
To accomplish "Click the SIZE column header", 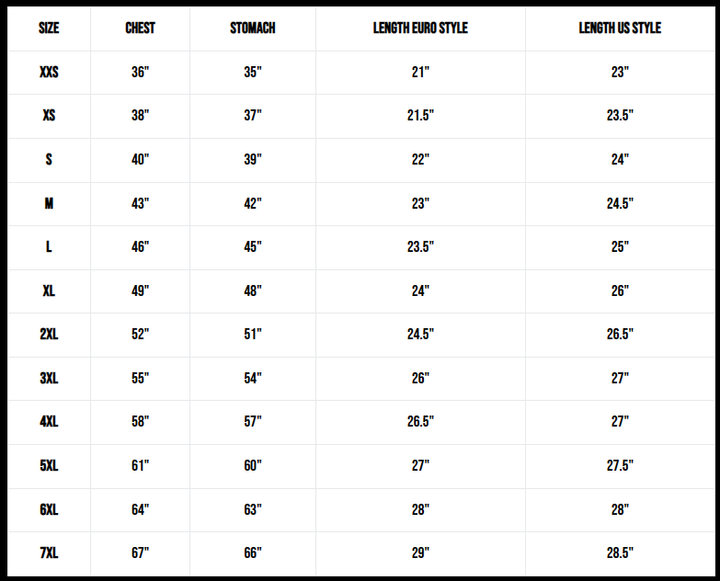I will [x=49, y=28].
